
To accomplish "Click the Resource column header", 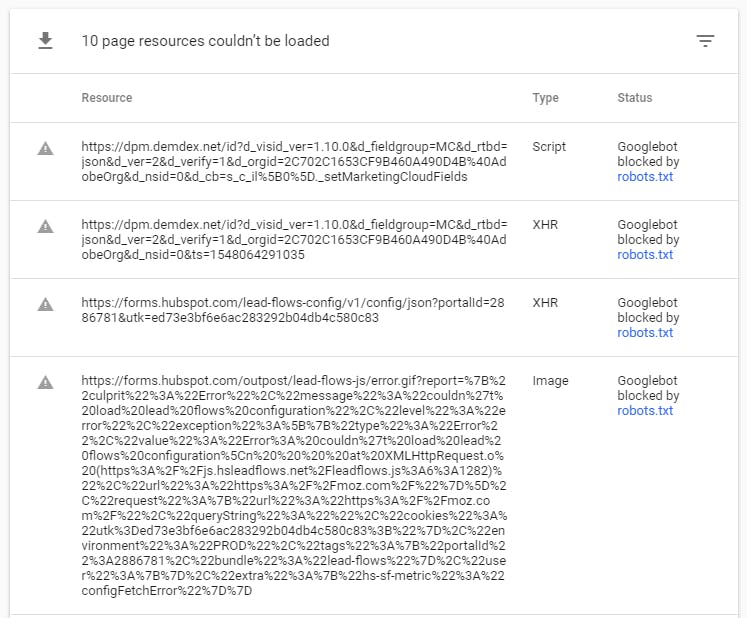I will [x=107, y=98].
